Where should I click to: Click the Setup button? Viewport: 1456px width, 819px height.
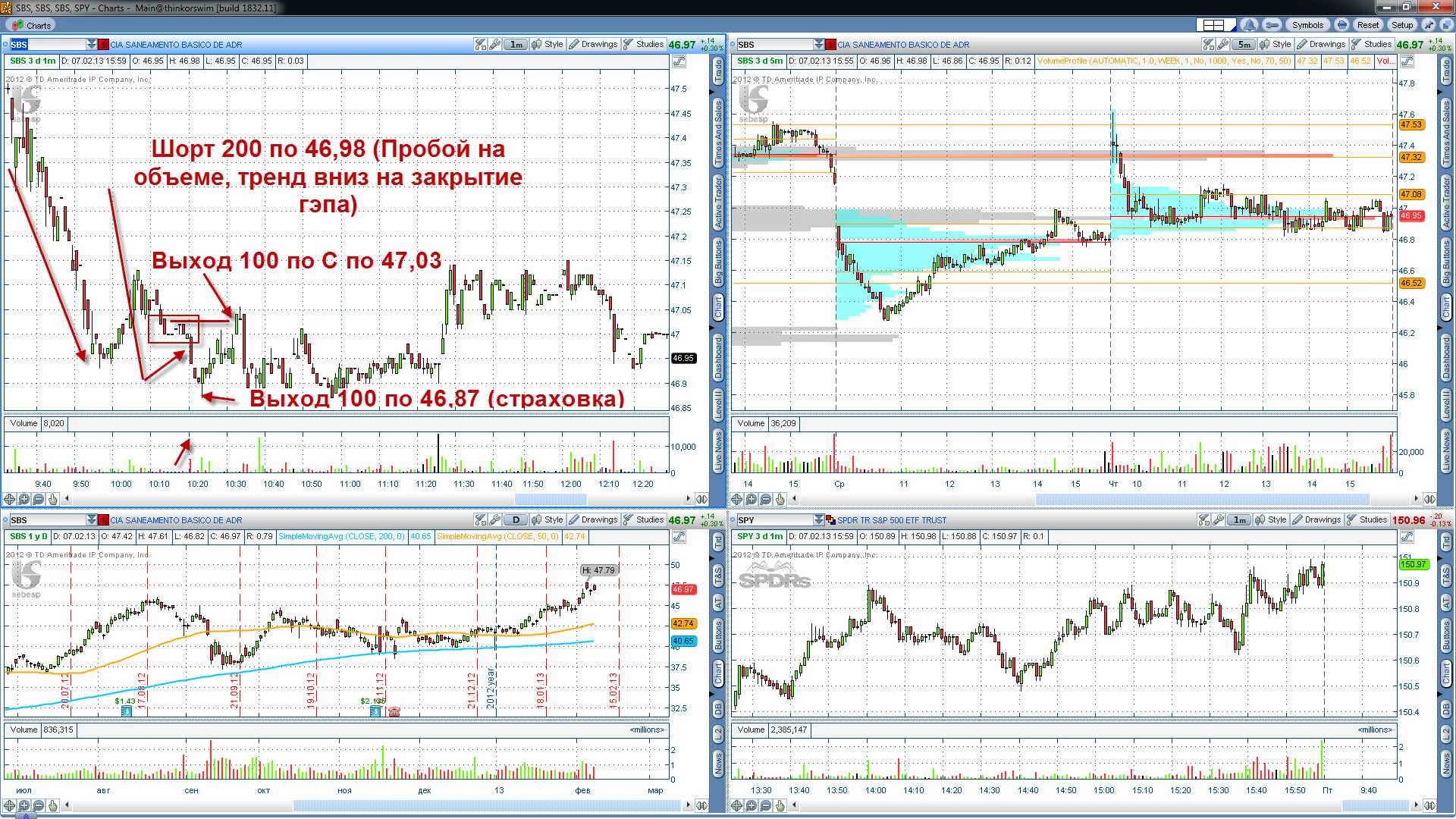click(x=1402, y=25)
